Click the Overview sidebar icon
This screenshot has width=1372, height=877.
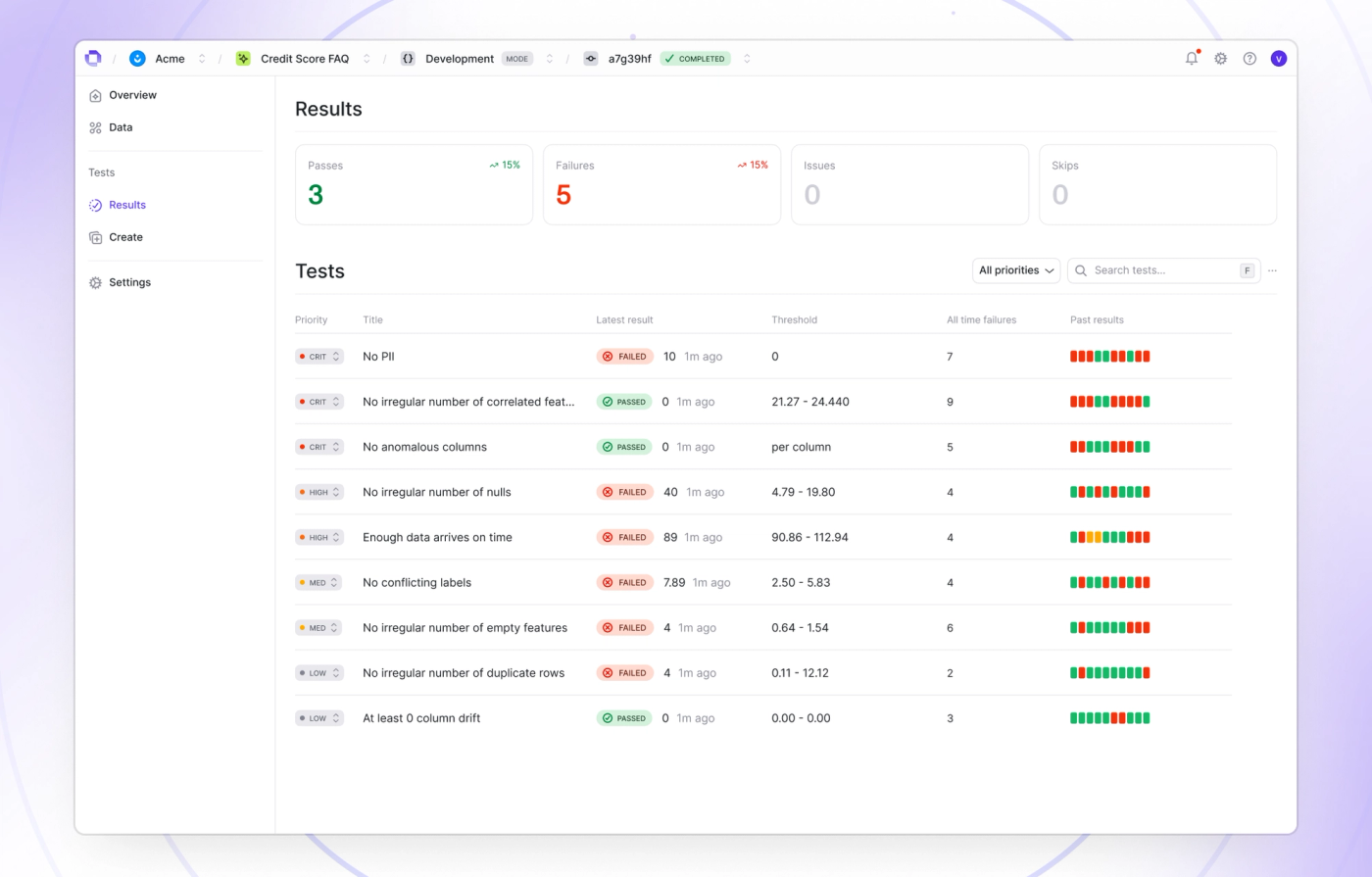[95, 96]
